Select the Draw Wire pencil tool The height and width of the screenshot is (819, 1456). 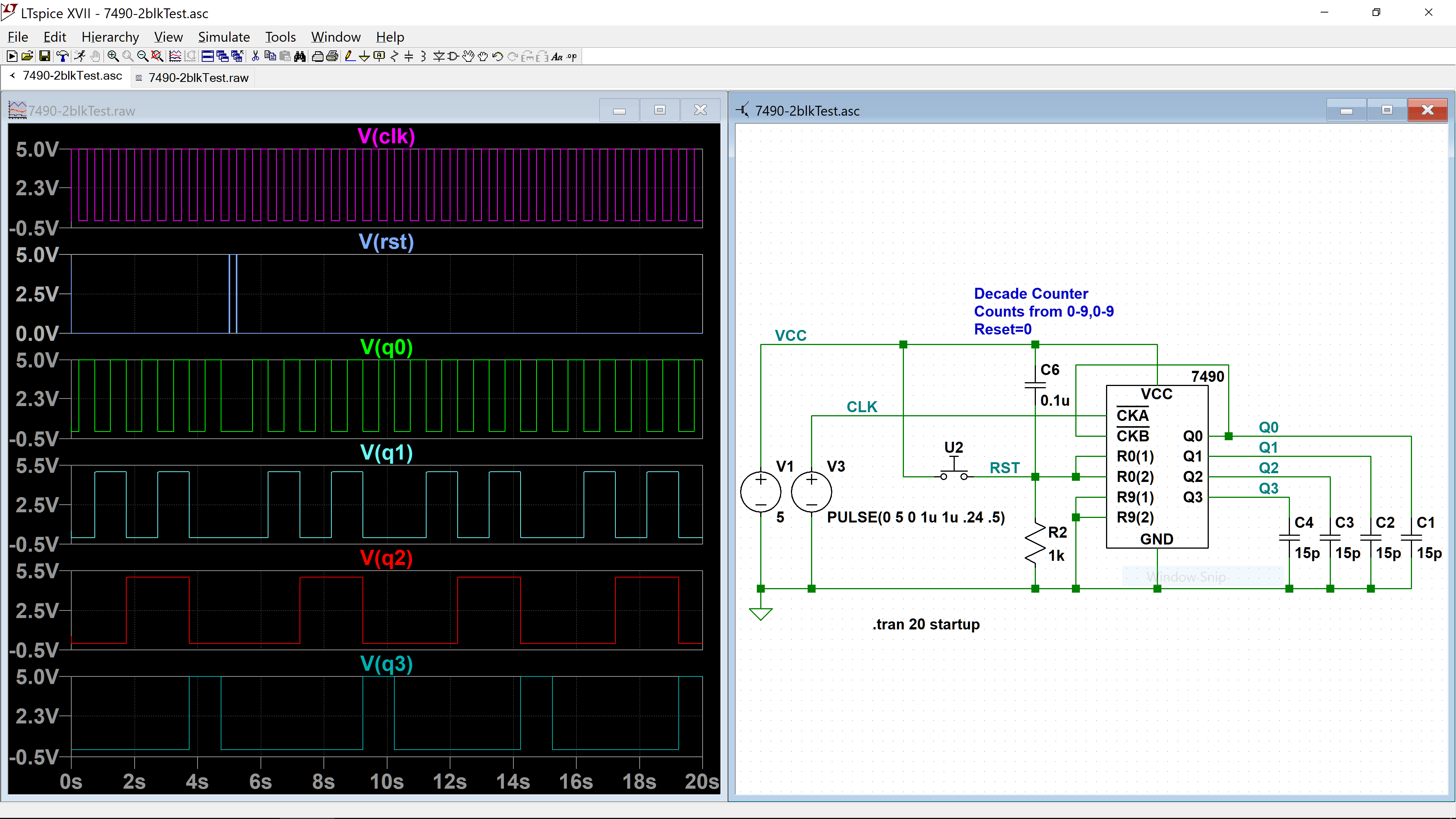coord(350,56)
